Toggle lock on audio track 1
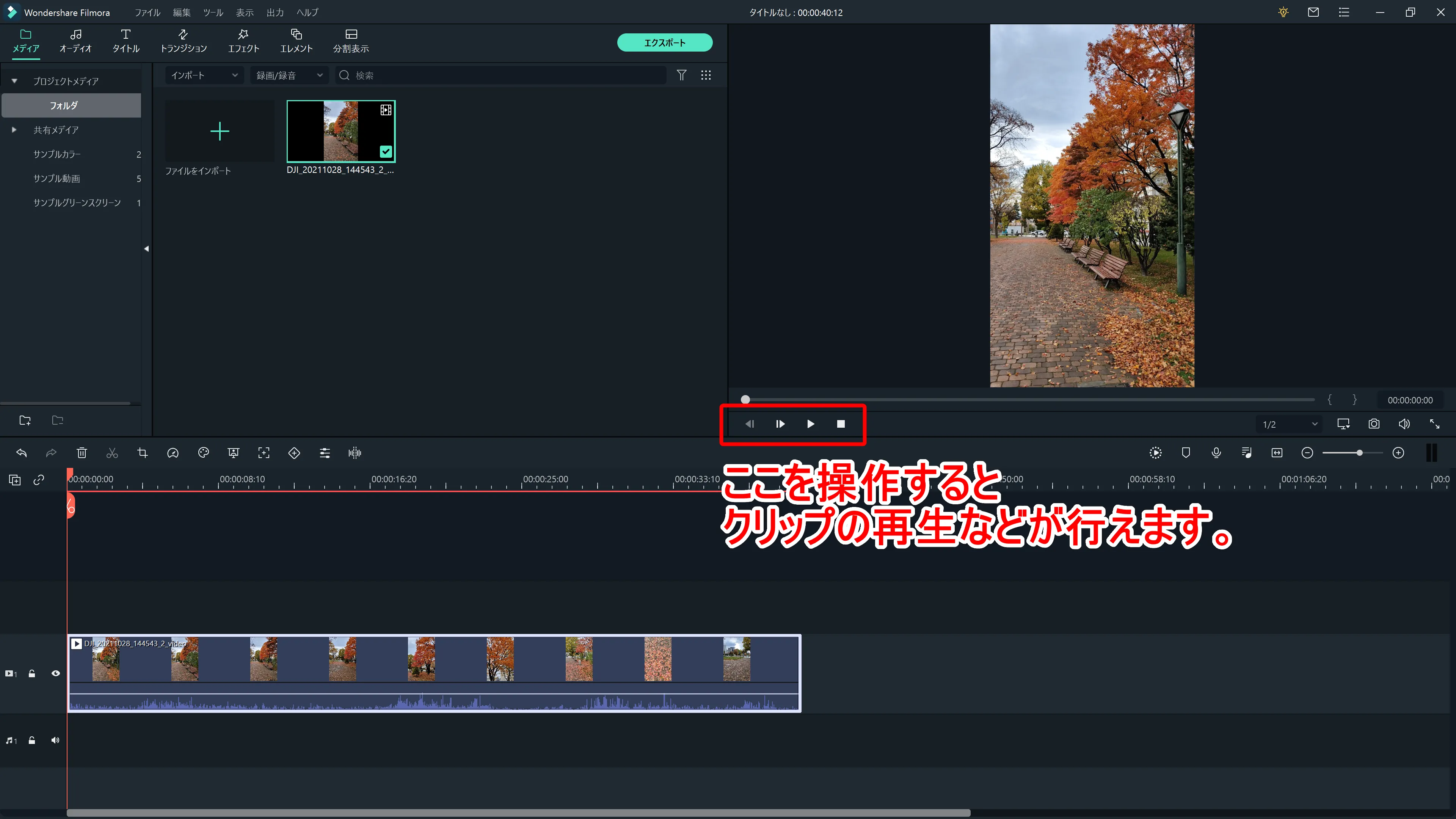 pos(31,741)
